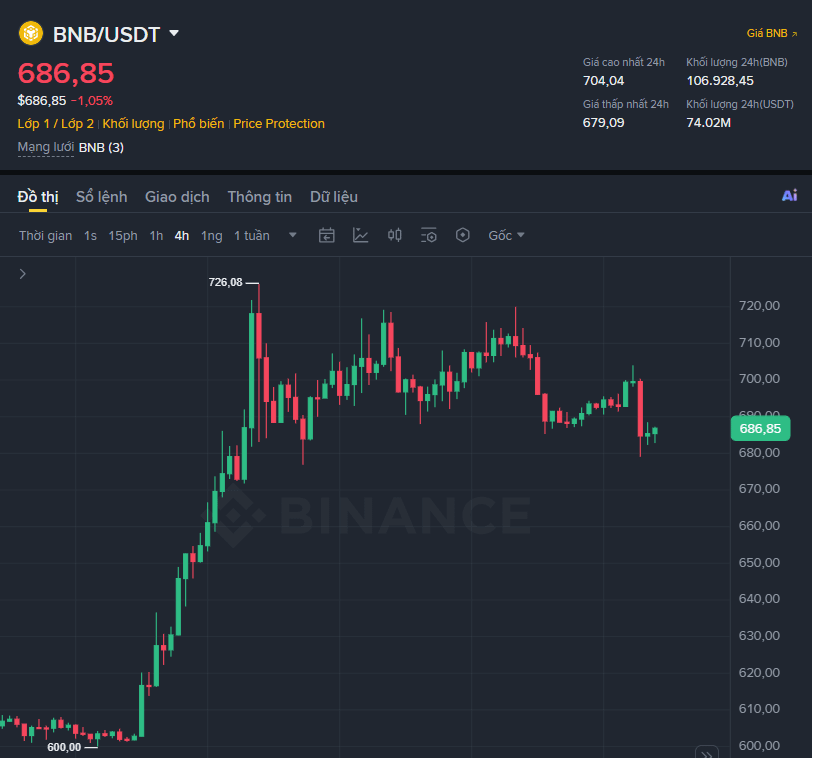
Task: Click the 24h USDT volume 74.02M
Action: tap(709, 123)
